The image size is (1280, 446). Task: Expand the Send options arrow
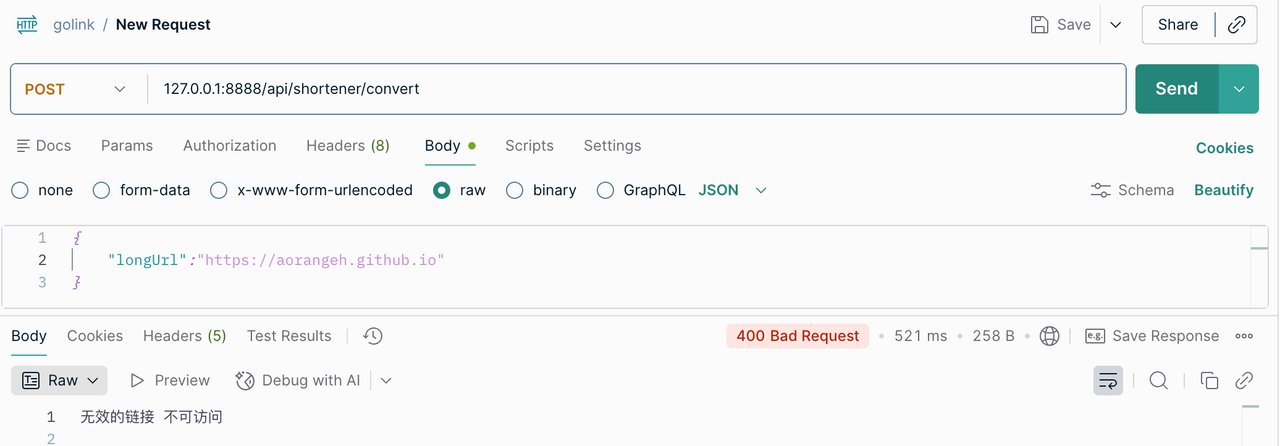click(x=1239, y=89)
